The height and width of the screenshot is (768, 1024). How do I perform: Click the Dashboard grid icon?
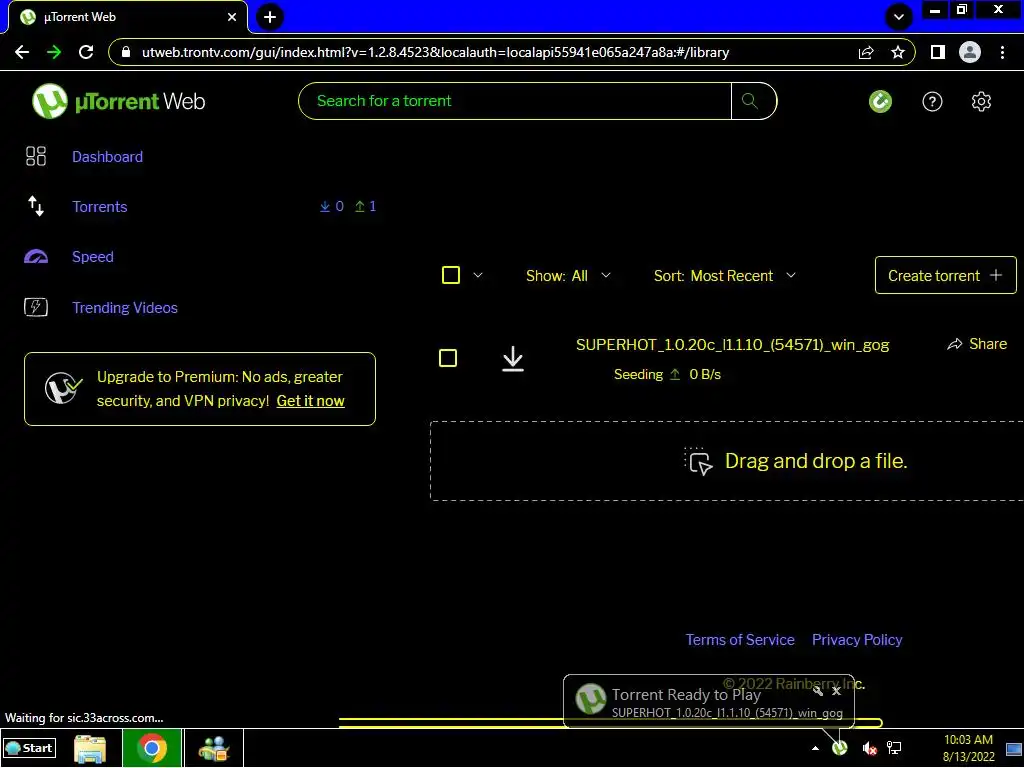(x=36, y=156)
